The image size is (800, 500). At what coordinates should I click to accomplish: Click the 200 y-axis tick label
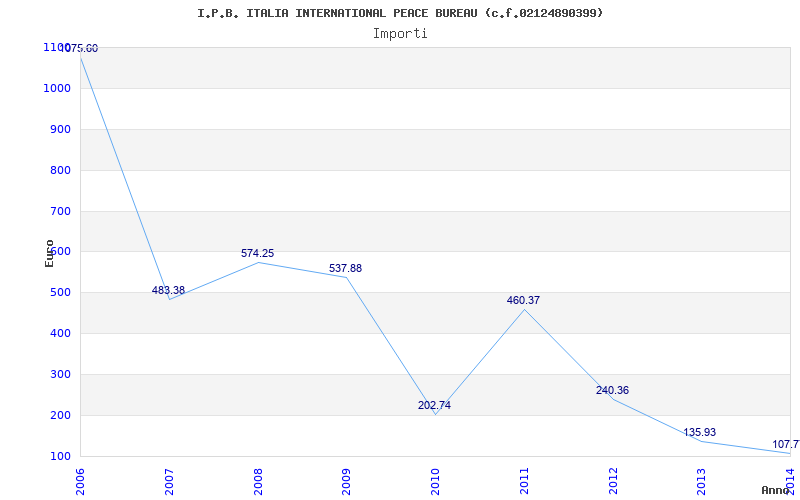[x=62, y=415]
